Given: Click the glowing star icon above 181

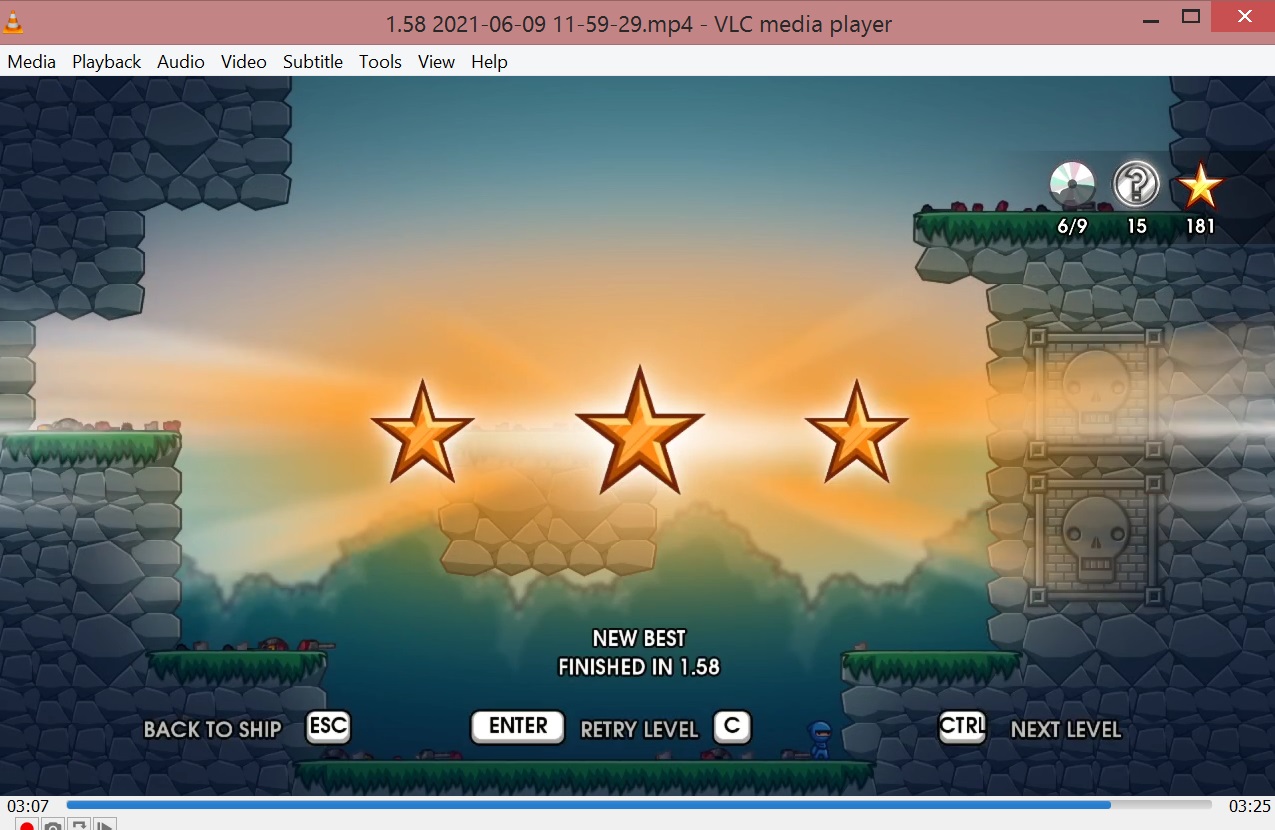Looking at the screenshot, I should pyautogui.click(x=1200, y=186).
